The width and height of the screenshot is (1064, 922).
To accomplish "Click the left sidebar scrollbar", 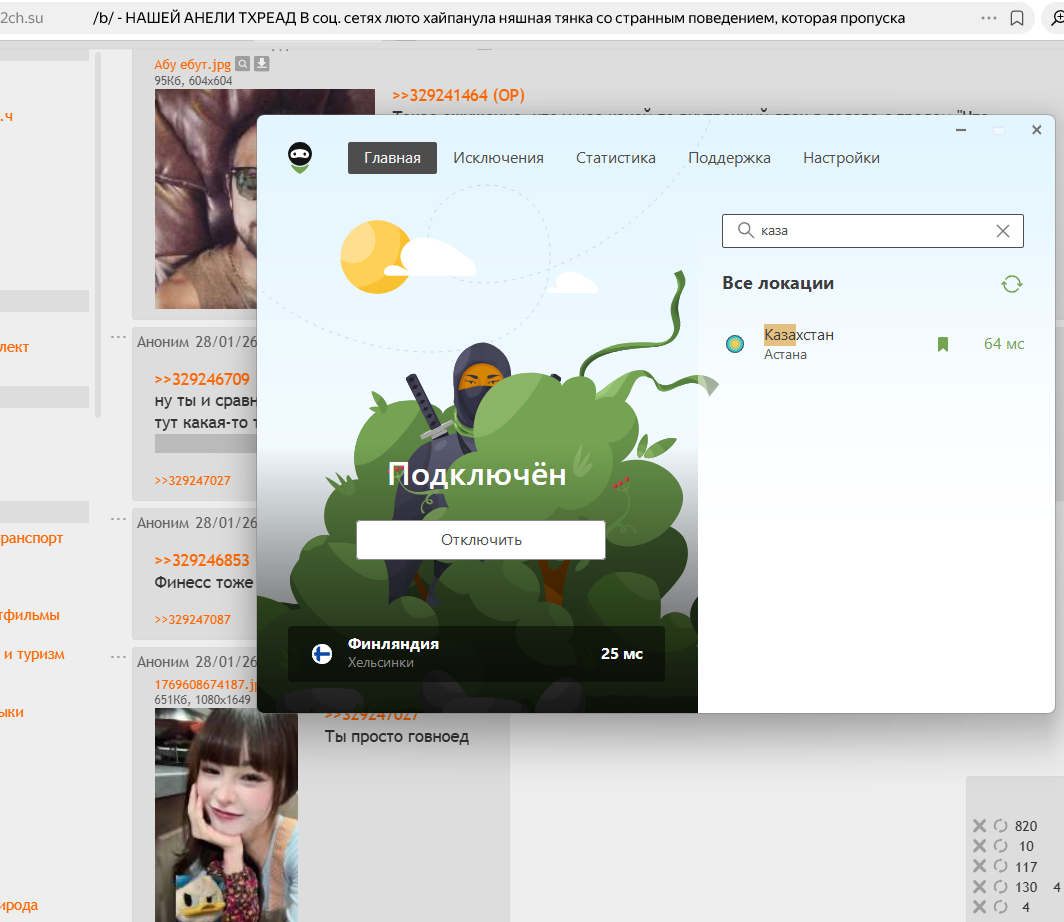I will 98,234.
